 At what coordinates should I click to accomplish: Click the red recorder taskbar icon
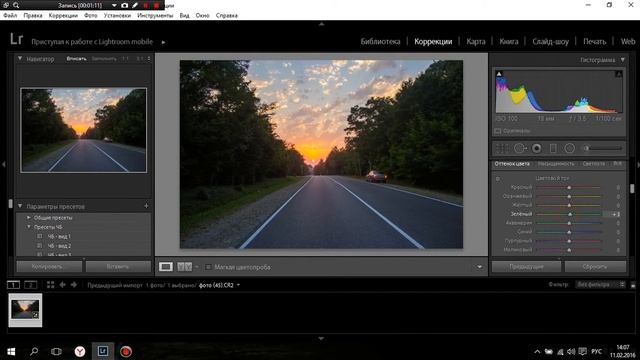tap(126, 351)
